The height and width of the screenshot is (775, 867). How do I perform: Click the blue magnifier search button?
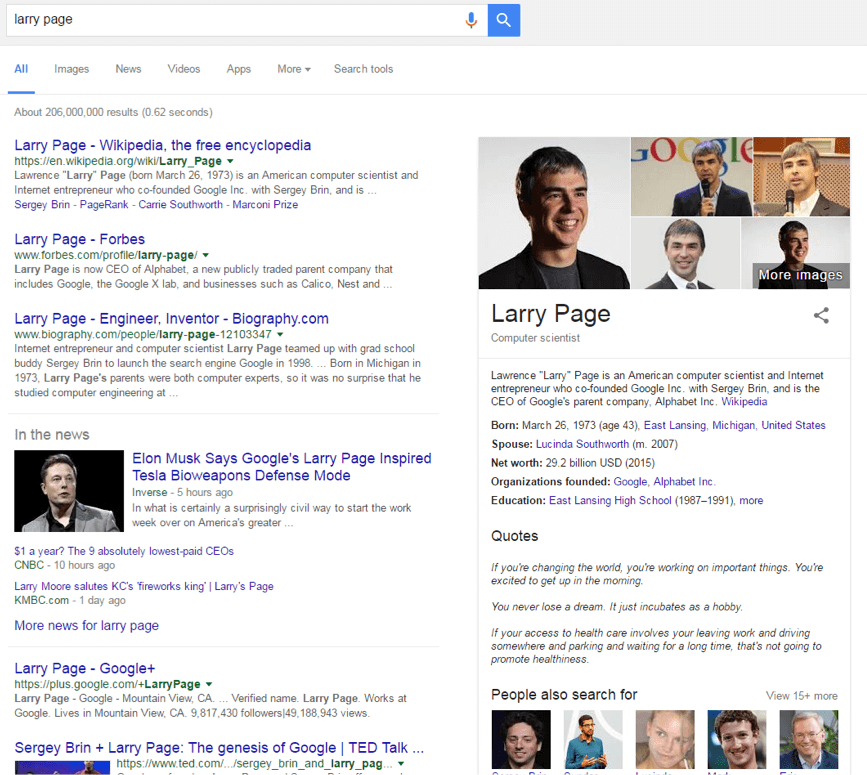point(504,20)
